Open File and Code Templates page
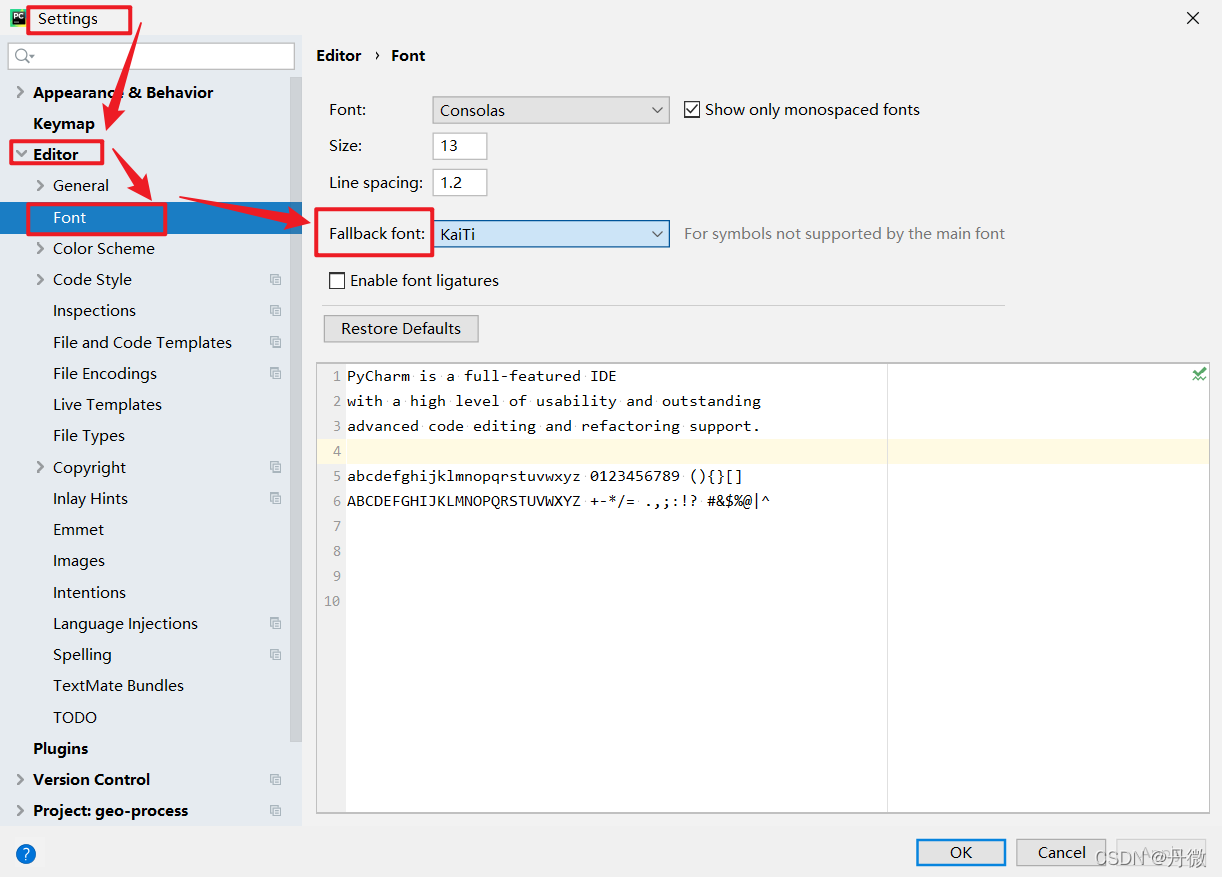 (142, 342)
